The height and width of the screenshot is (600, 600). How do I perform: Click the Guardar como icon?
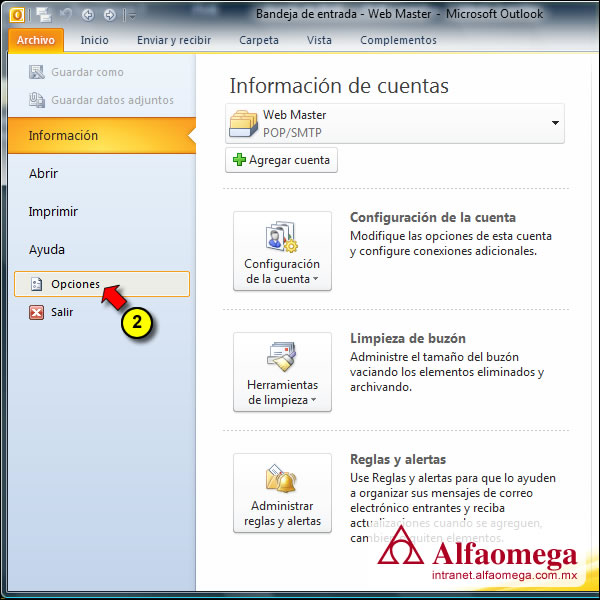(37, 72)
